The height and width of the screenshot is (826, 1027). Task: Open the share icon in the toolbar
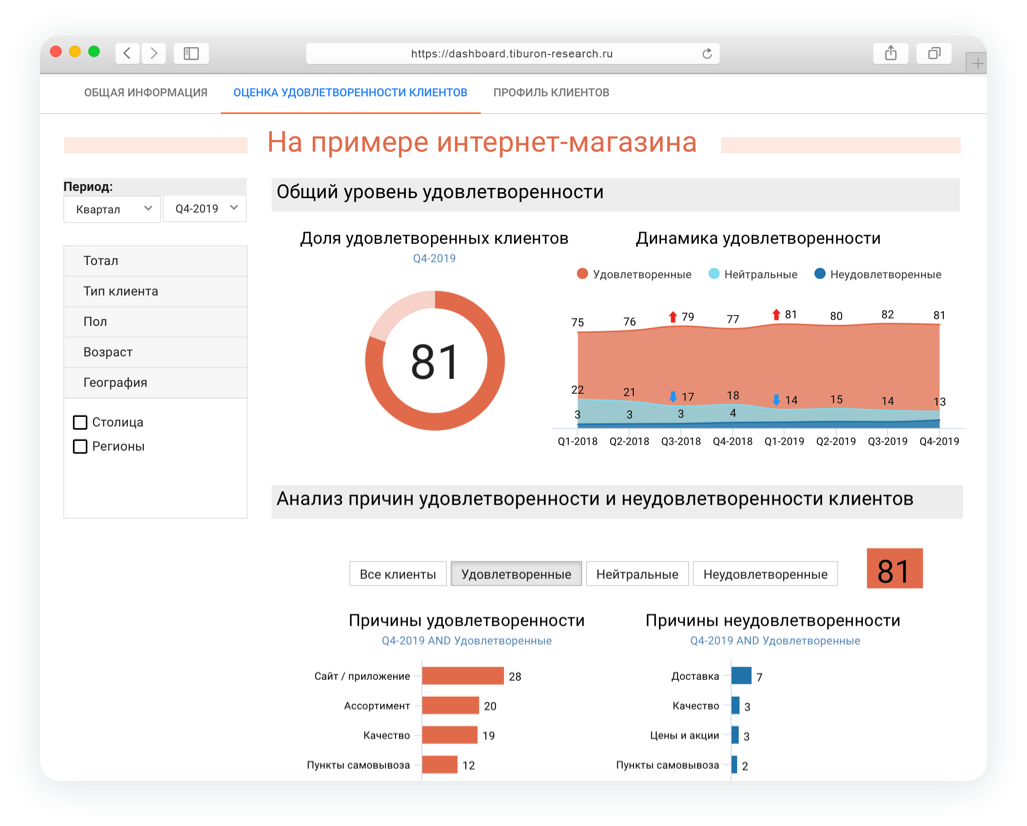click(891, 53)
